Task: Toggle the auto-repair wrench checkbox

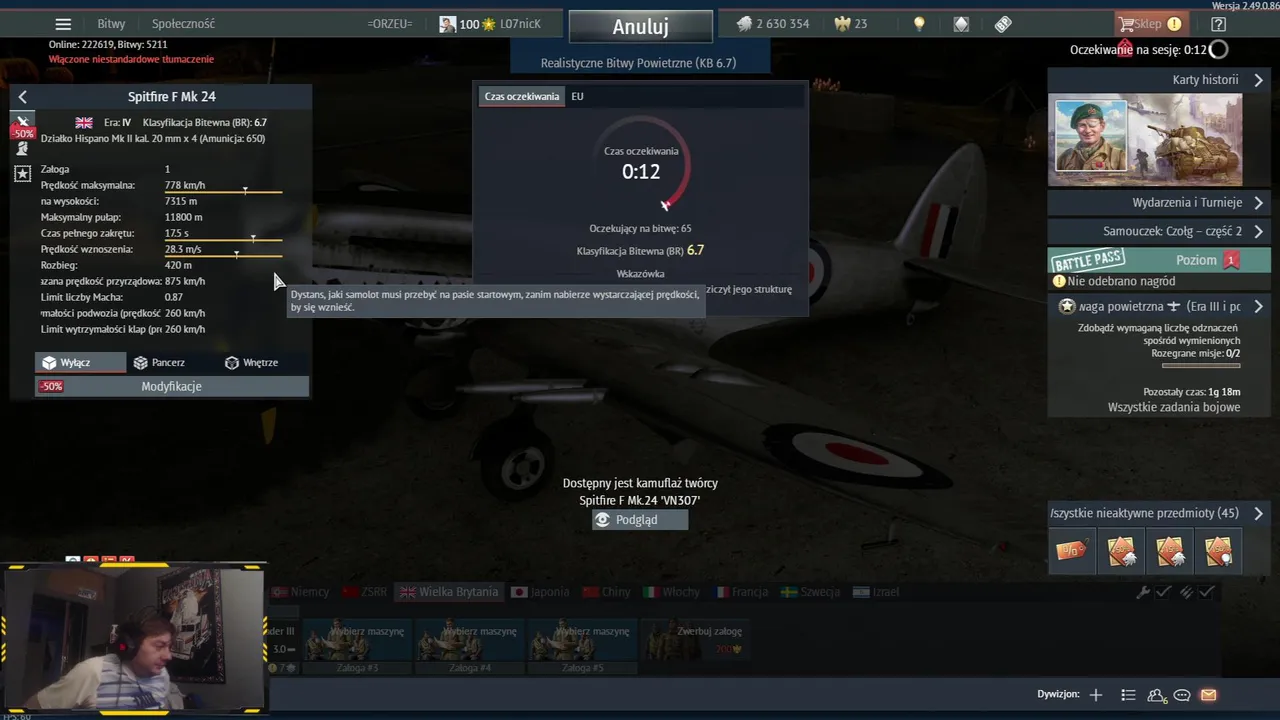Action: (x=1153, y=593)
